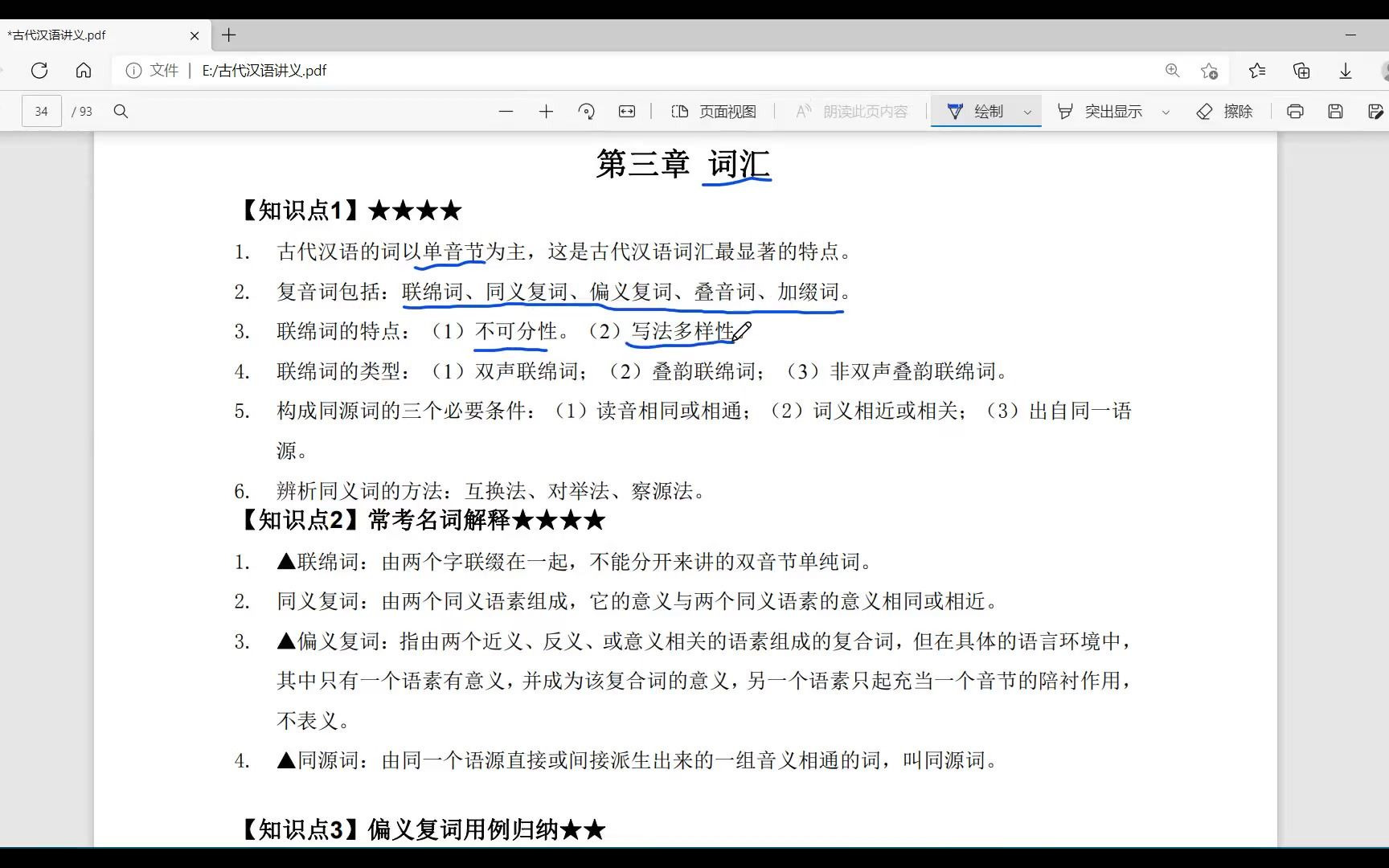Viewport: 1389px width, 868px height.
Task: Click the text 双声联绵词
Action: tap(527, 371)
